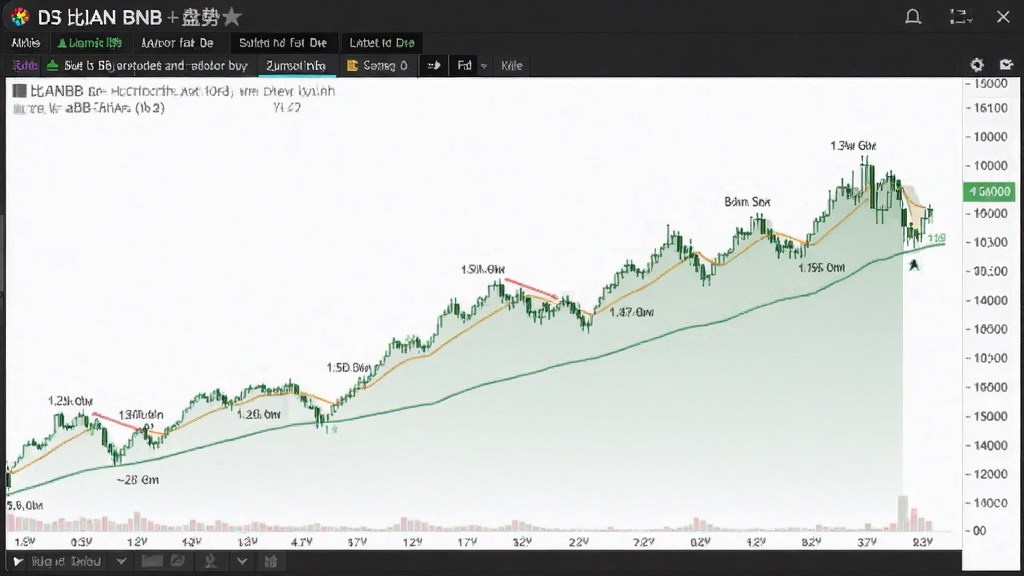The image size is (1024, 576).
Task: Click the right-arrow toolbar button
Action: tap(434, 65)
